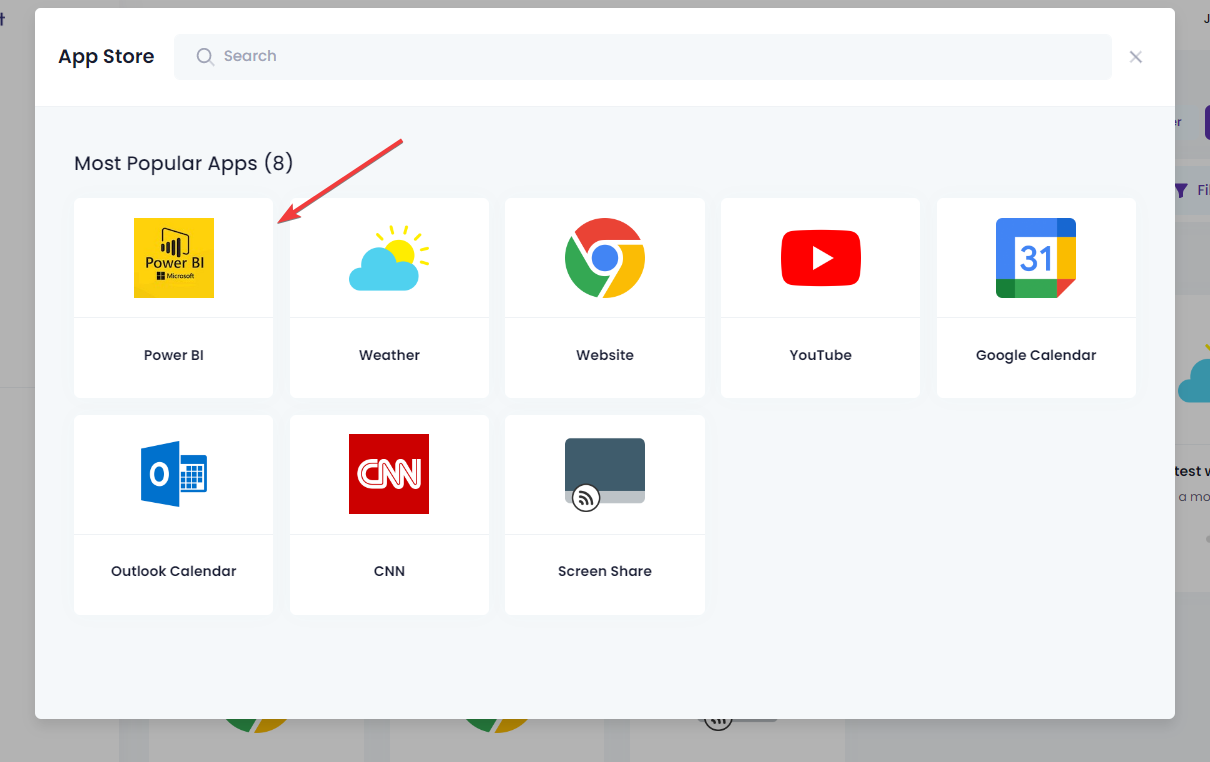Select the "Website" app label

coord(605,355)
